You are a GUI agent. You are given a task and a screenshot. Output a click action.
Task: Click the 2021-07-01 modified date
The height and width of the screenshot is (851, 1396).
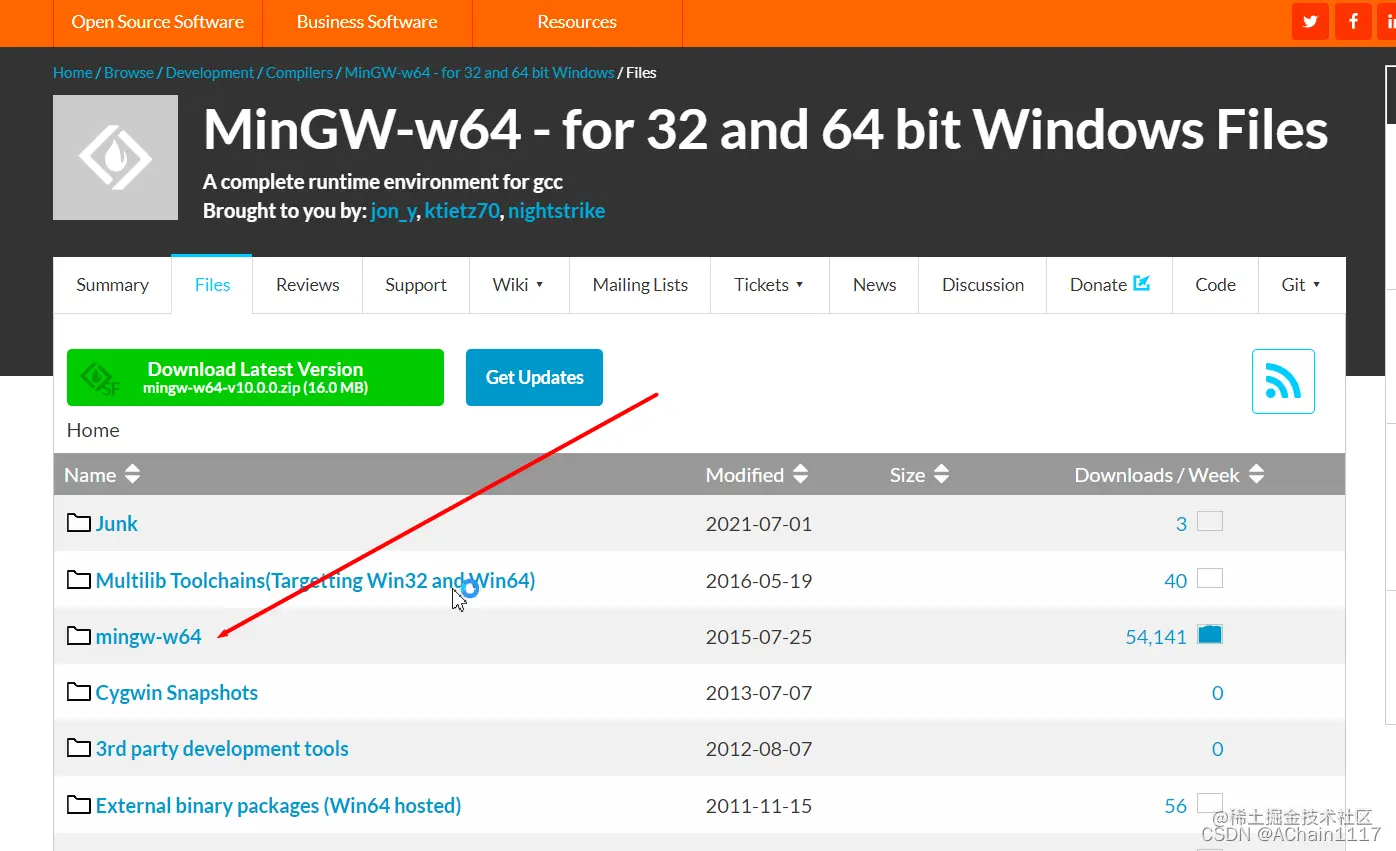point(758,523)
